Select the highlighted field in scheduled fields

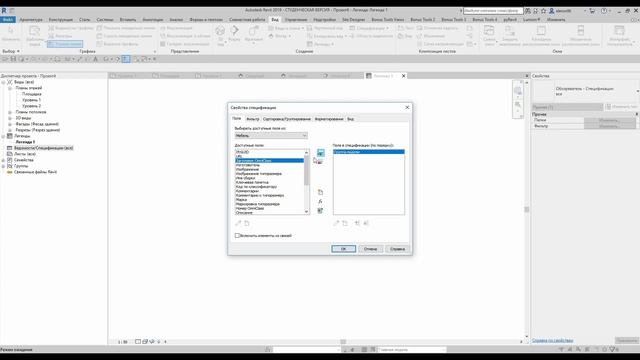click(x=369, y=152)
